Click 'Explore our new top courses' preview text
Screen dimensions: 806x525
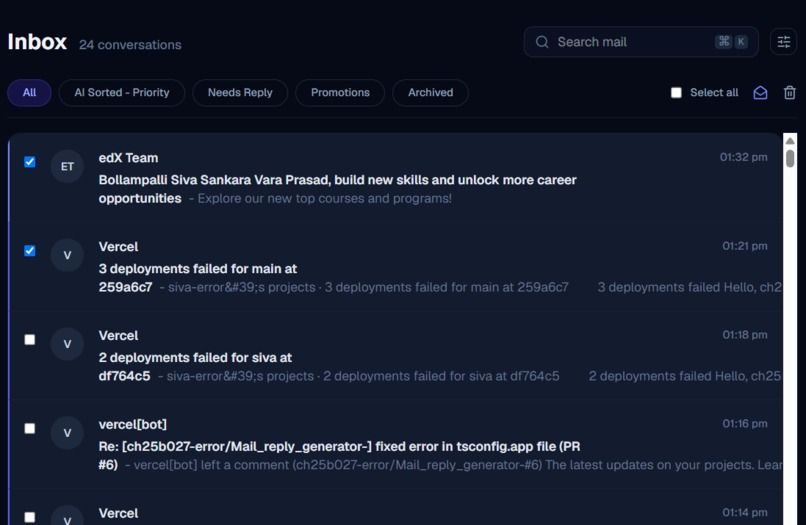(324, 198)
